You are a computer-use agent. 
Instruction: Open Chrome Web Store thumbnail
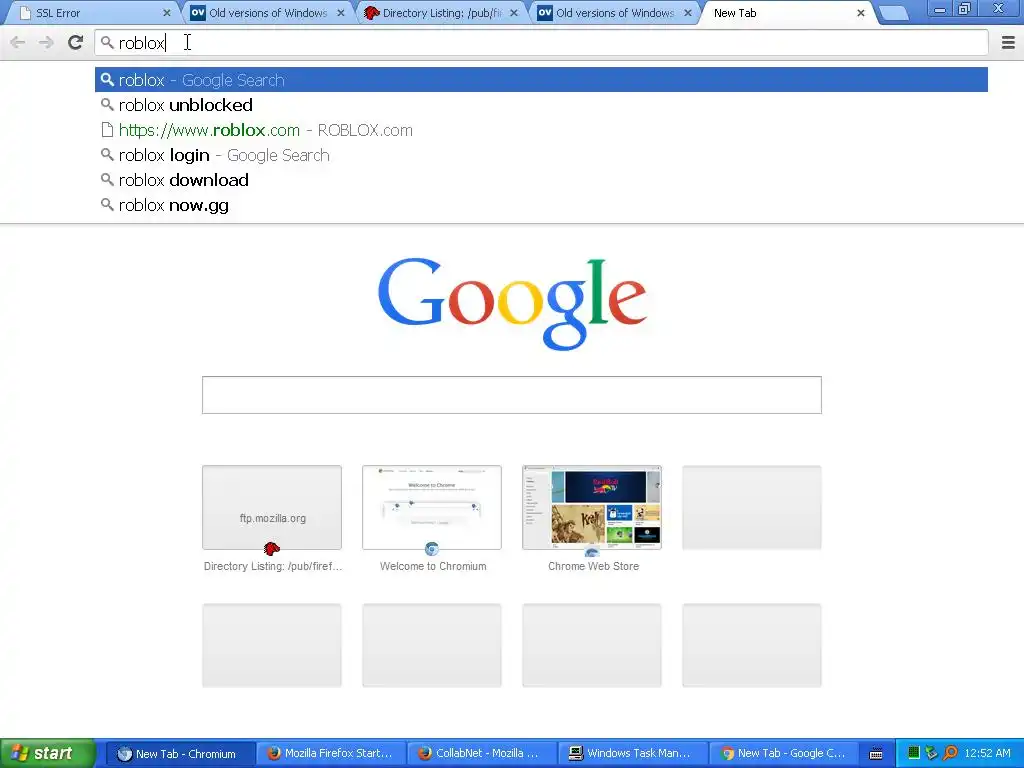click(592, 507)
